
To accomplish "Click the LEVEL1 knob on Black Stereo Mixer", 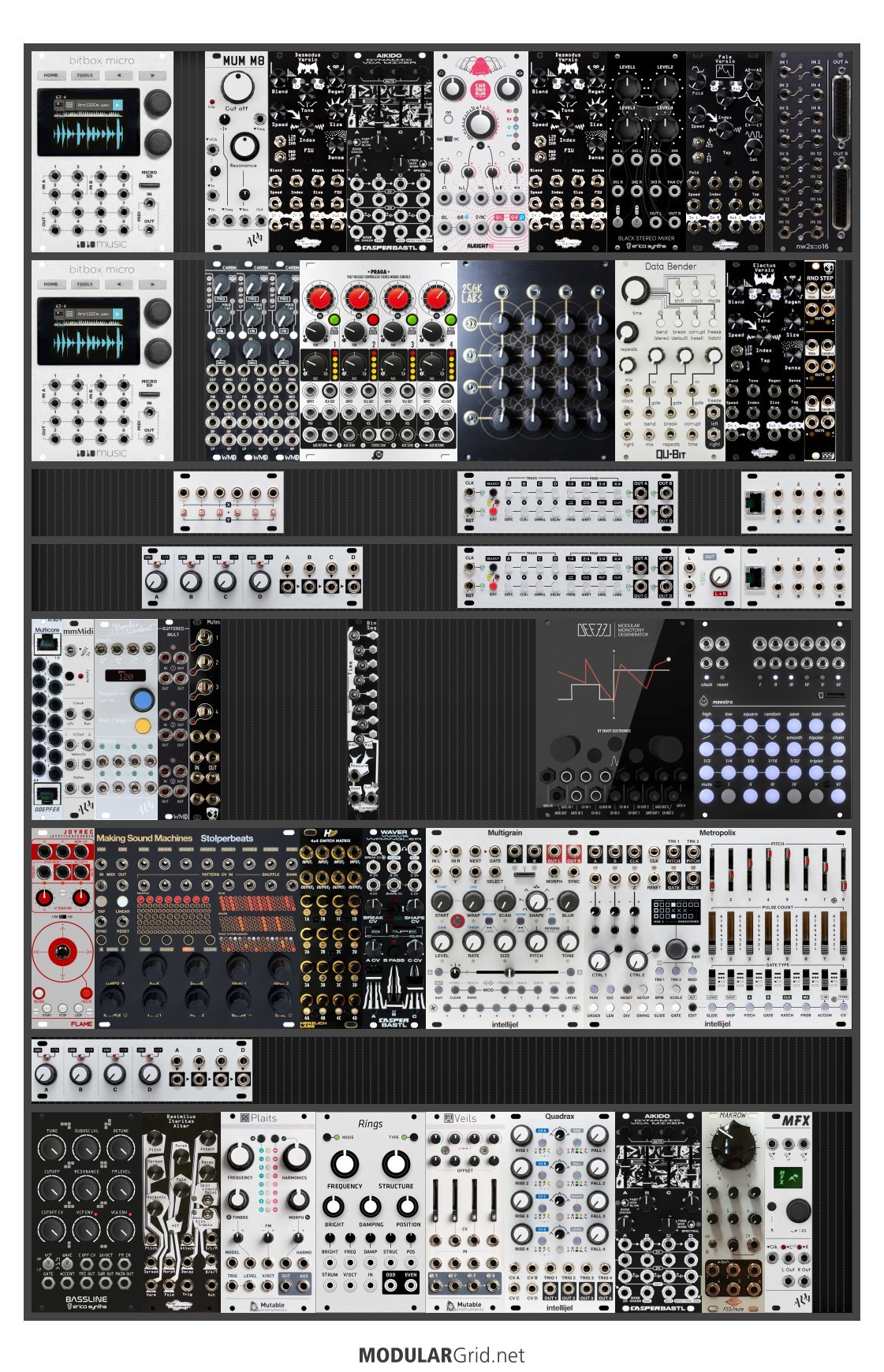I will click(x=627, y=86).
